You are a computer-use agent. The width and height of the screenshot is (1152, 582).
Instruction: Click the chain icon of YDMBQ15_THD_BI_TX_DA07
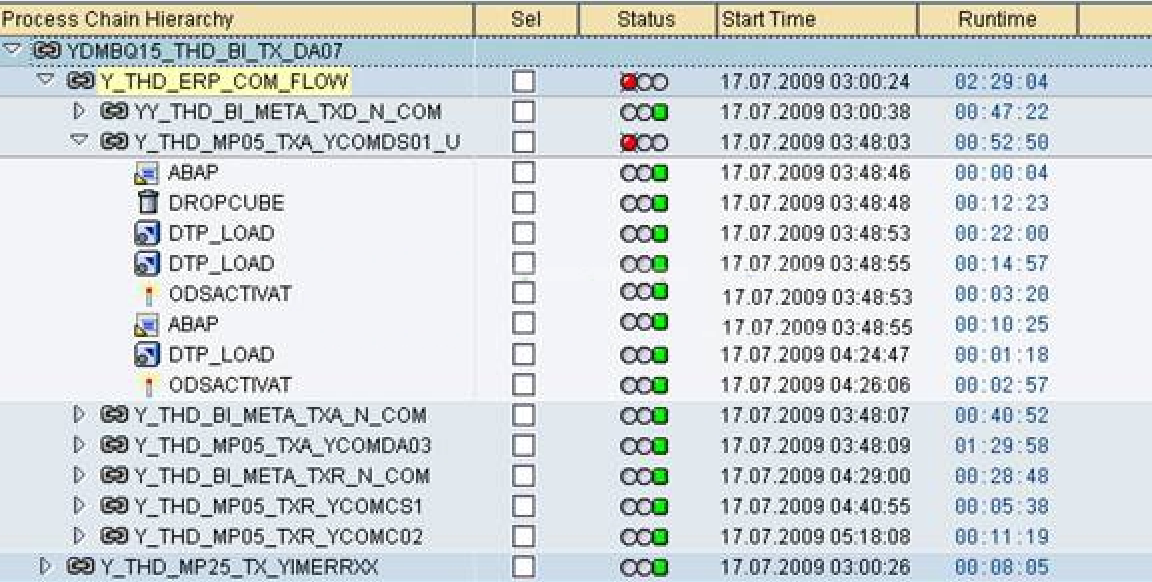pyautogui.click(x=46, y=51)
